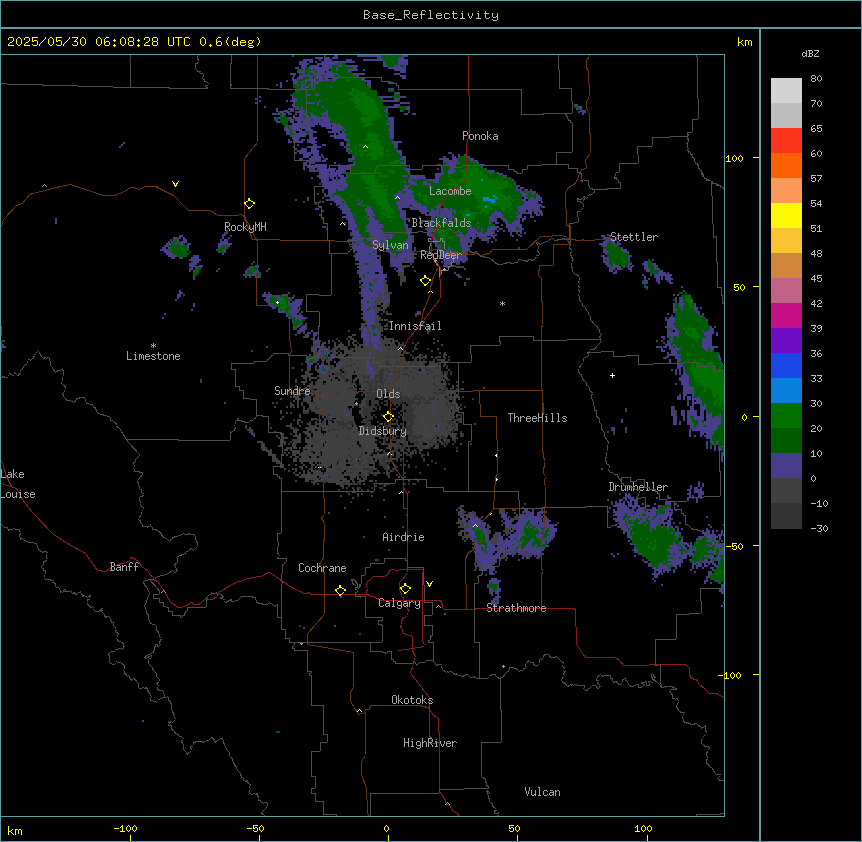Select the Innisfail city label
This screenshot has height=842, width=862.
pyautogui.click(x=415, y=326)
